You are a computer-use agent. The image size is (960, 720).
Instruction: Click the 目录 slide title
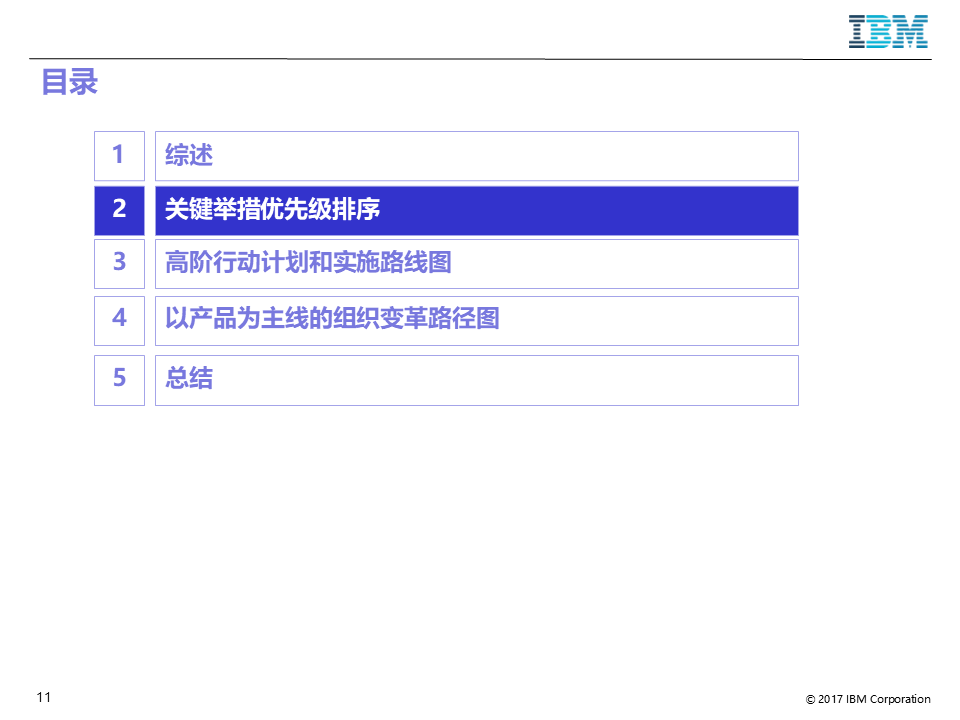pyautogui.click(x=69, y=82)
